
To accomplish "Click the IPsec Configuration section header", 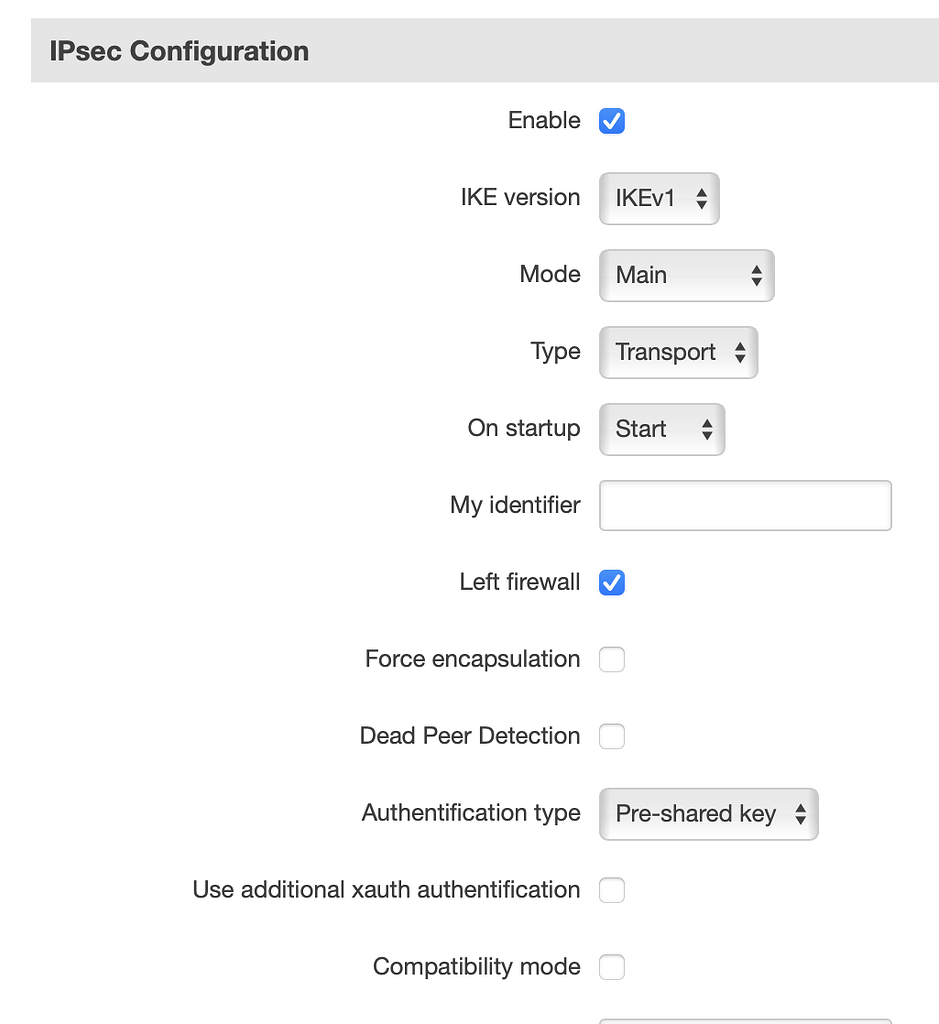I will click(179, 50).
